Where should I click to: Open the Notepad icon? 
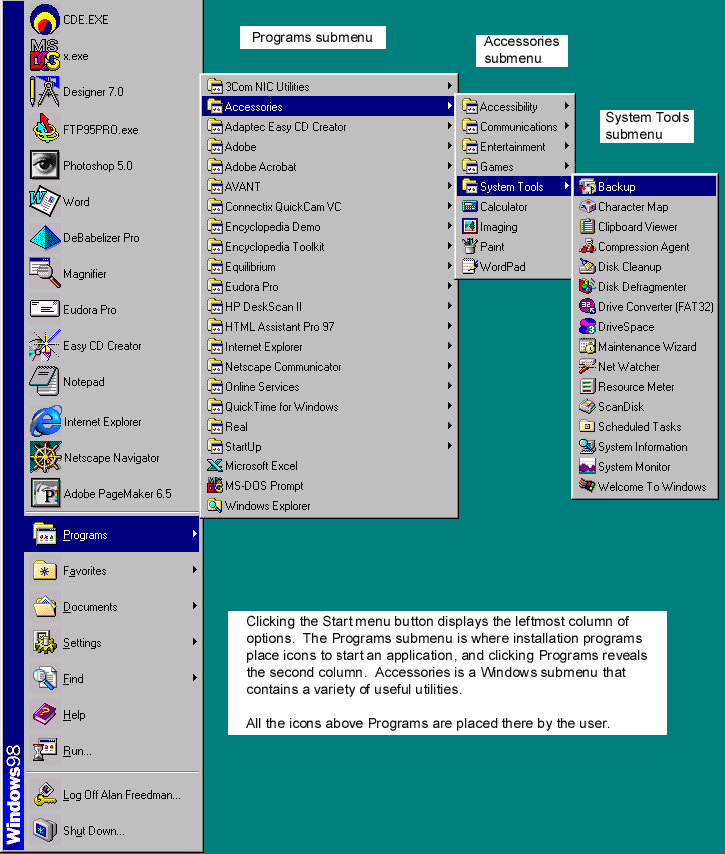point(45,381)
